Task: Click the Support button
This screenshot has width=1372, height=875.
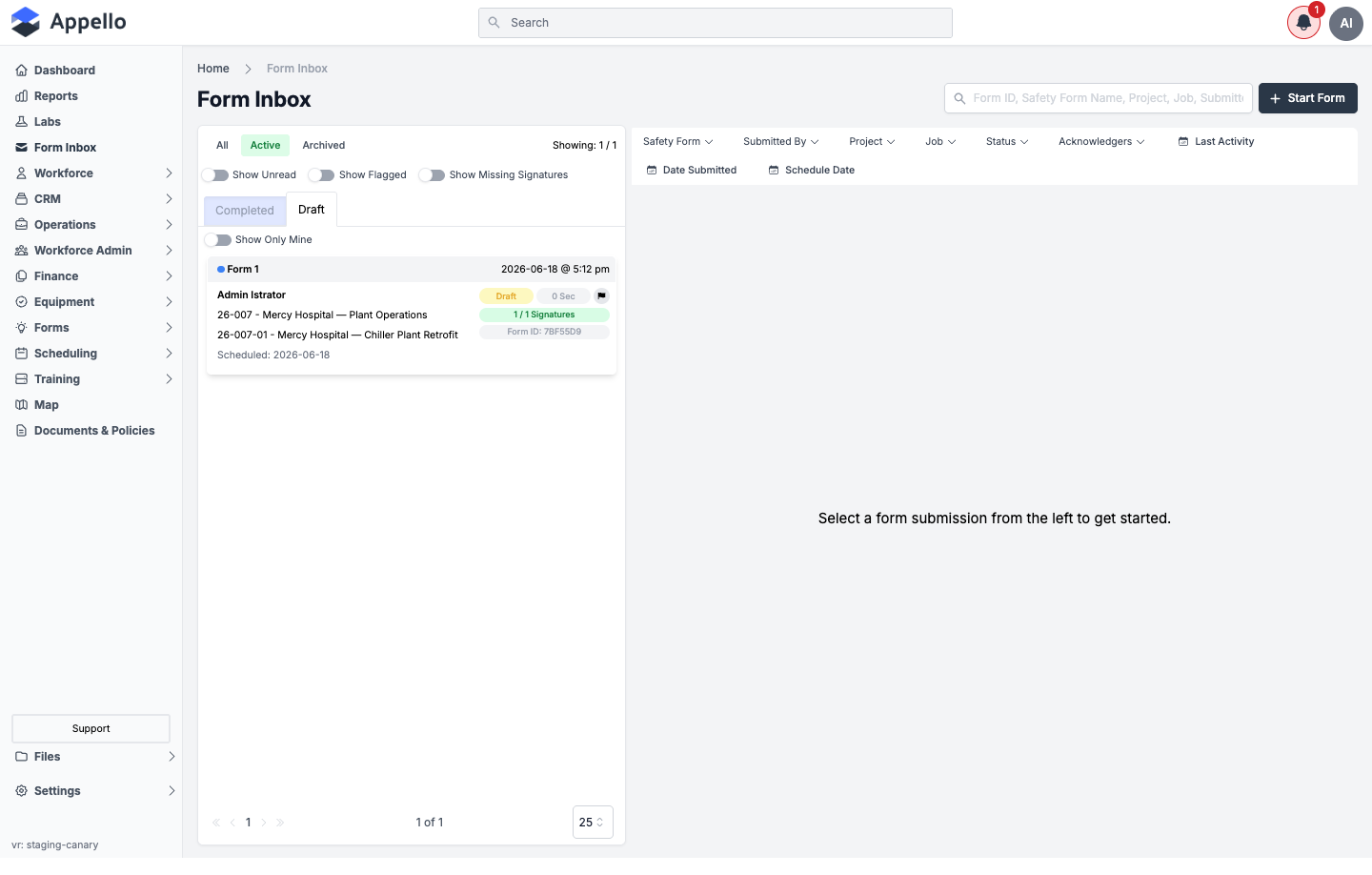Action: 91,729
